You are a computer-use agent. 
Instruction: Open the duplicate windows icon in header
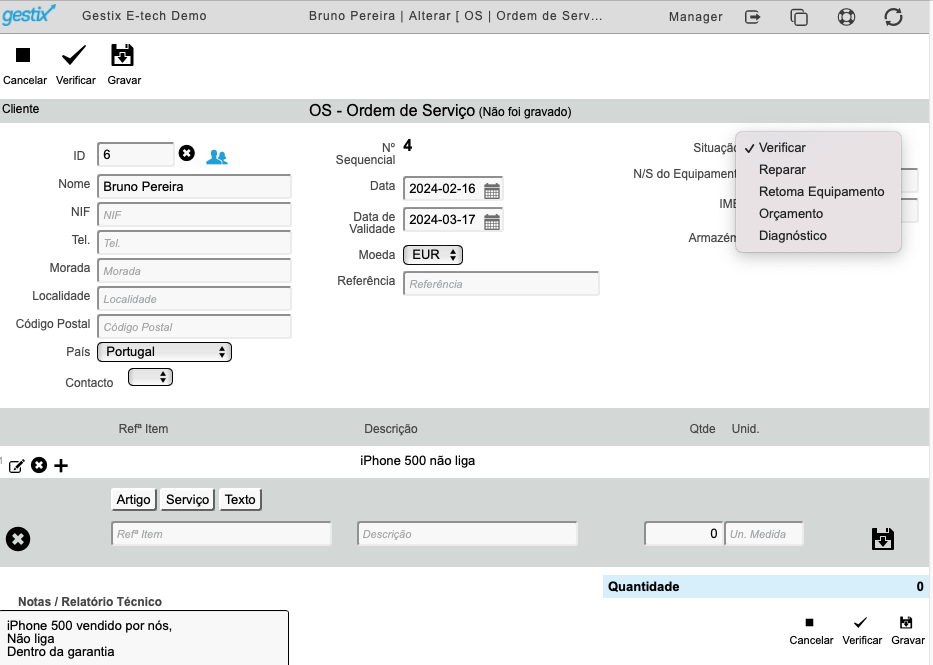coord(799,17)
